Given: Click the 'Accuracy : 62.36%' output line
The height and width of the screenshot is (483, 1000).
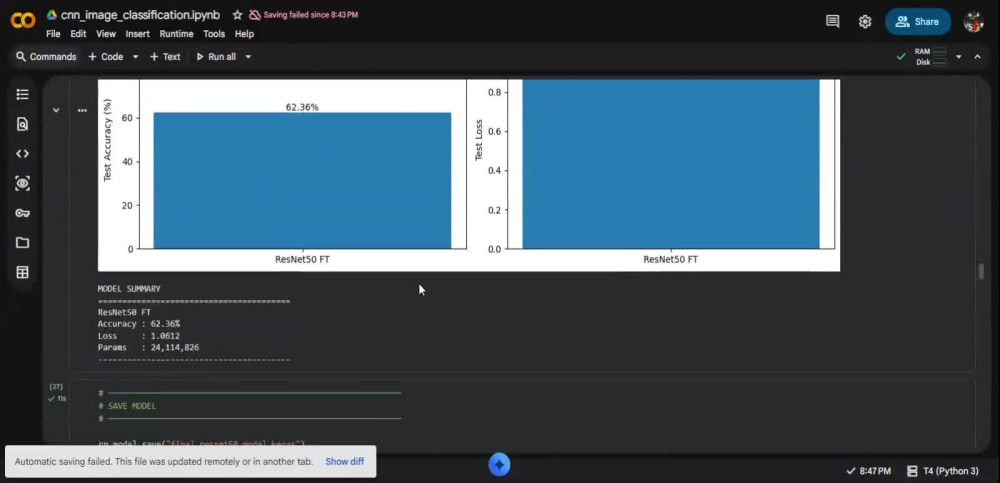Looking at the screenshot, I should [x=138, y=324].
